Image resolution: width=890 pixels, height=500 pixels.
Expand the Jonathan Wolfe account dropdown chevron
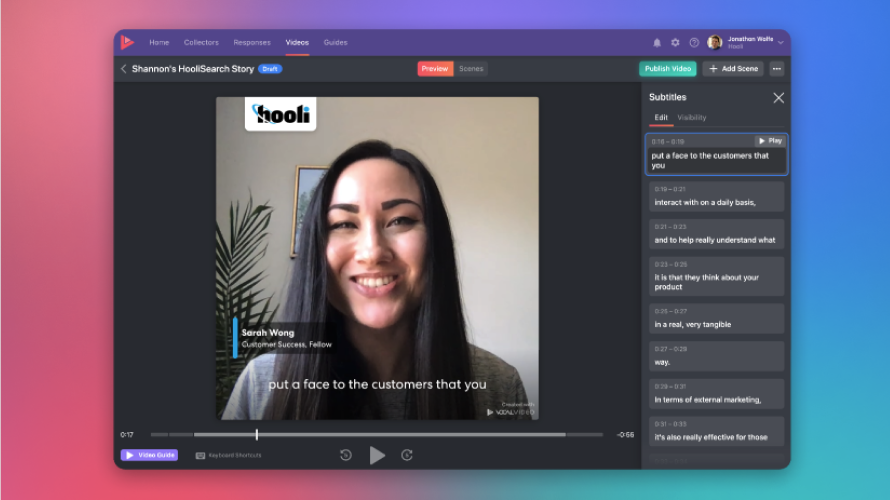(x=781, y=43)
